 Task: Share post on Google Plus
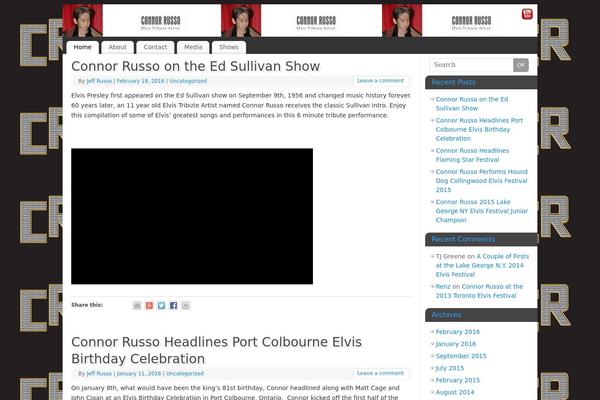(149, 305)
